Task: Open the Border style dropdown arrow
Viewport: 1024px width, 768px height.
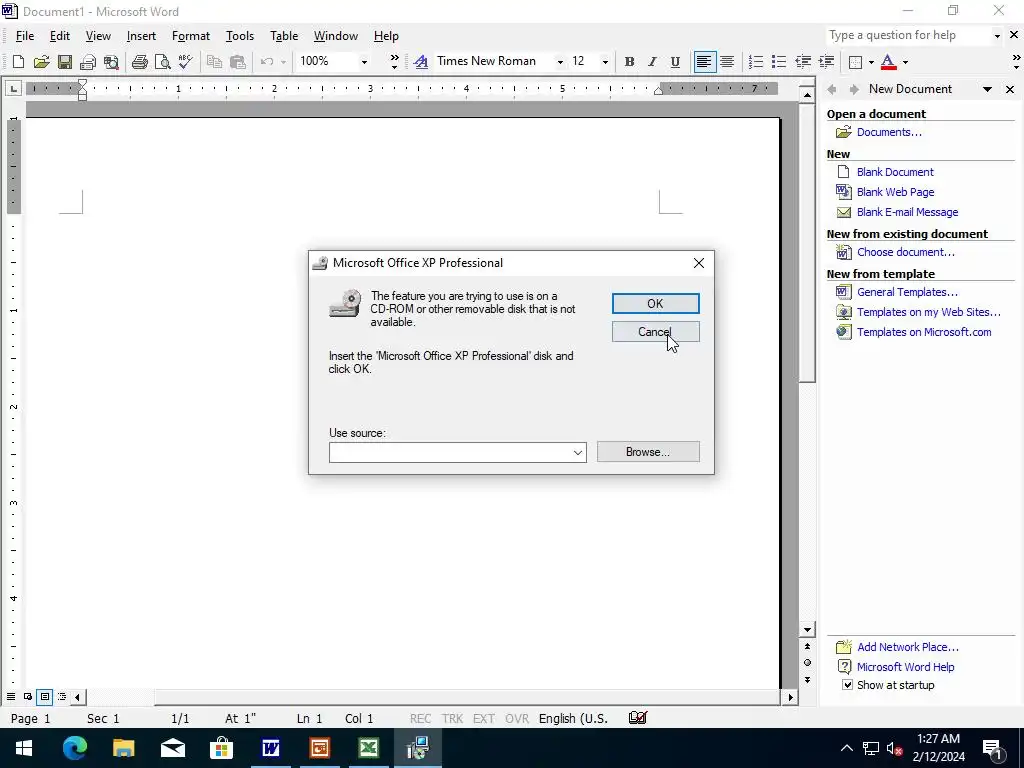Action: pos(871,62)
